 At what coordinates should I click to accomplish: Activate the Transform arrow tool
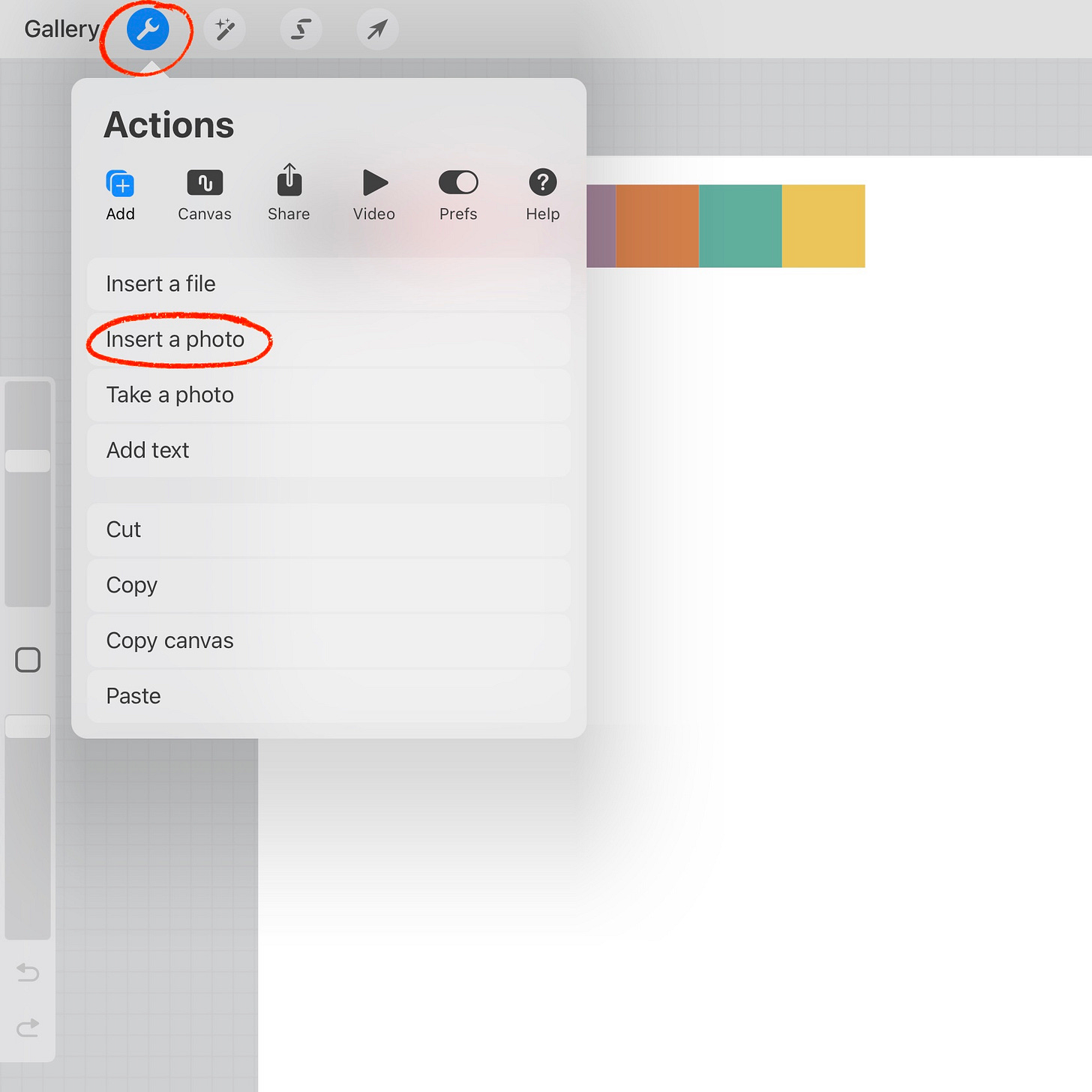click(x=377, y=30)
